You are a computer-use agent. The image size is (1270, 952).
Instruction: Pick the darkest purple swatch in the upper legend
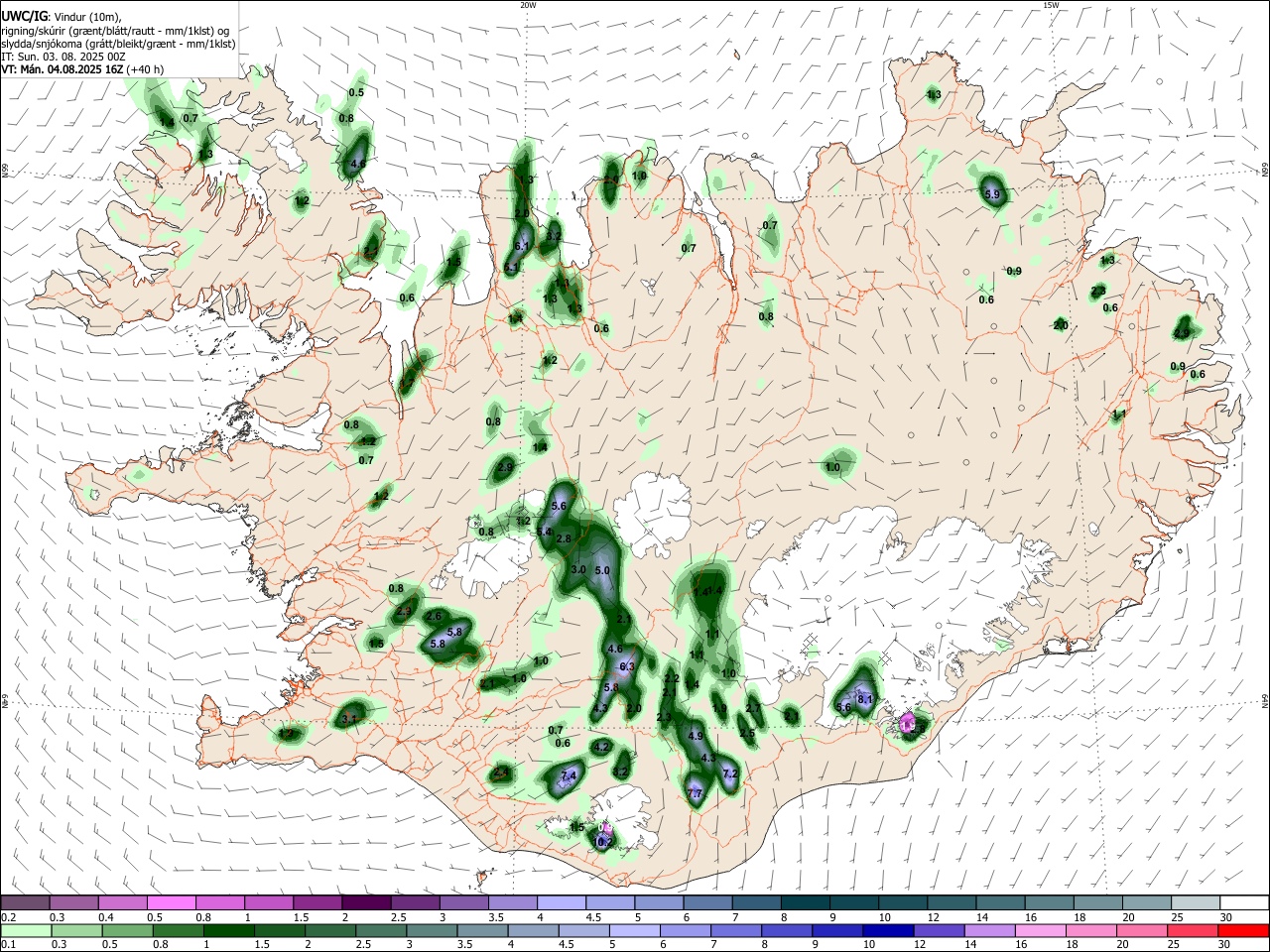tap(366, 902)
